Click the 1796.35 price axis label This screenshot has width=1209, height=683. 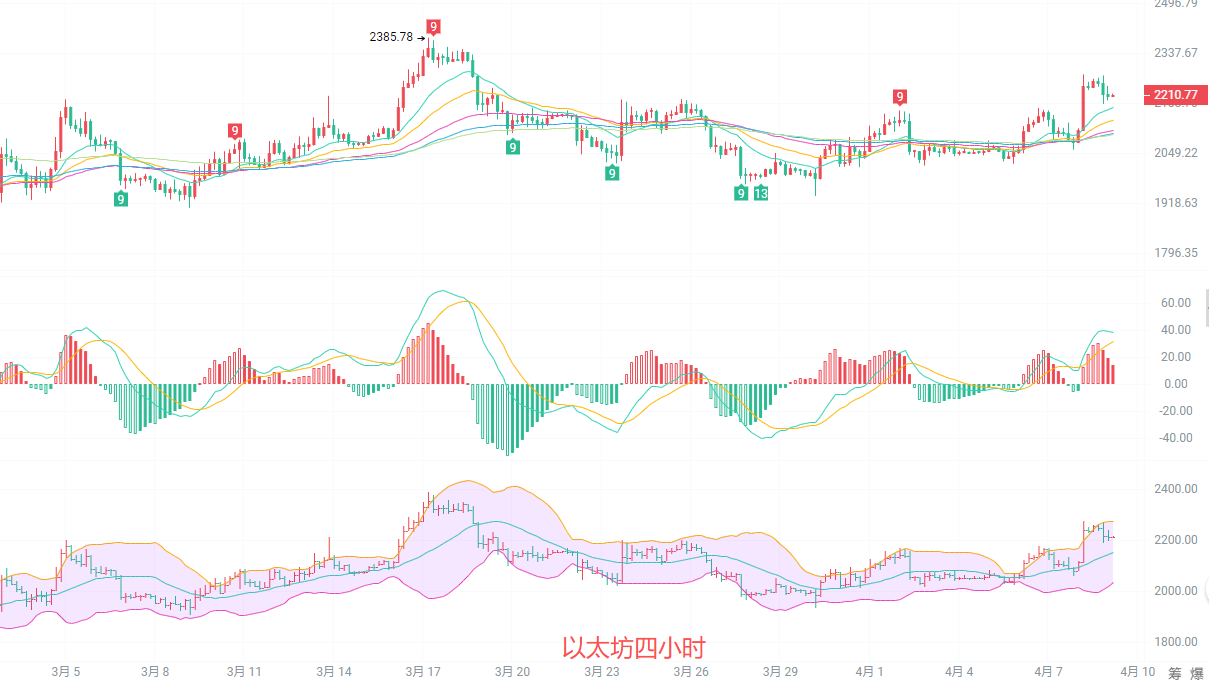[1175, 254]
